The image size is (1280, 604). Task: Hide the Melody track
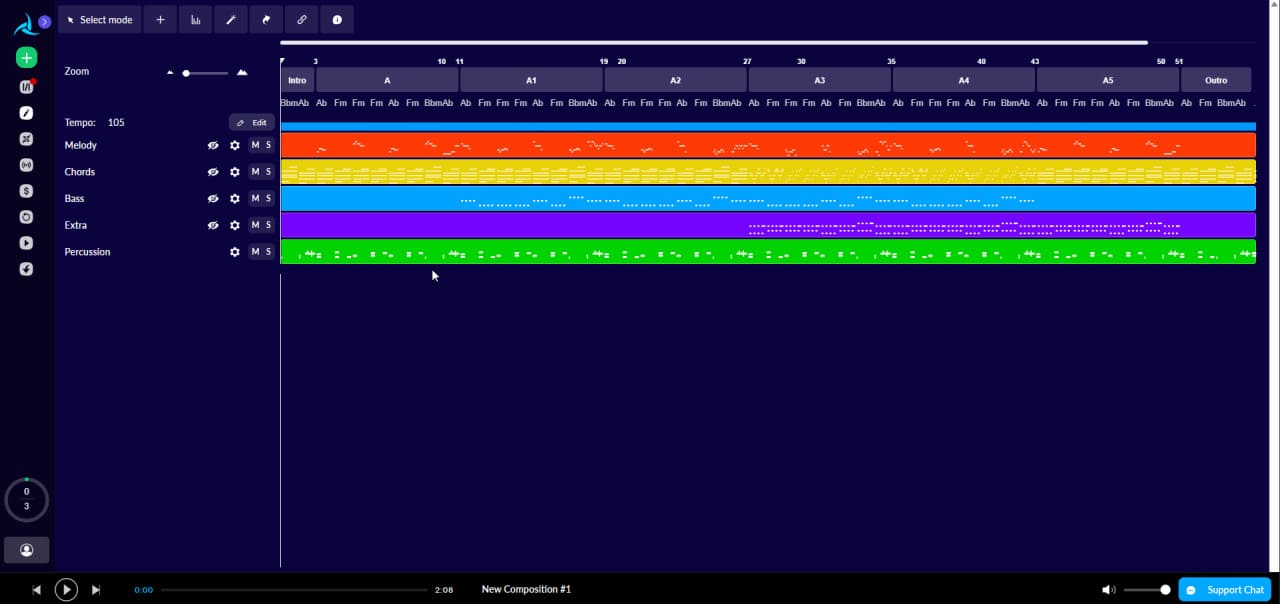pos(213,145)
